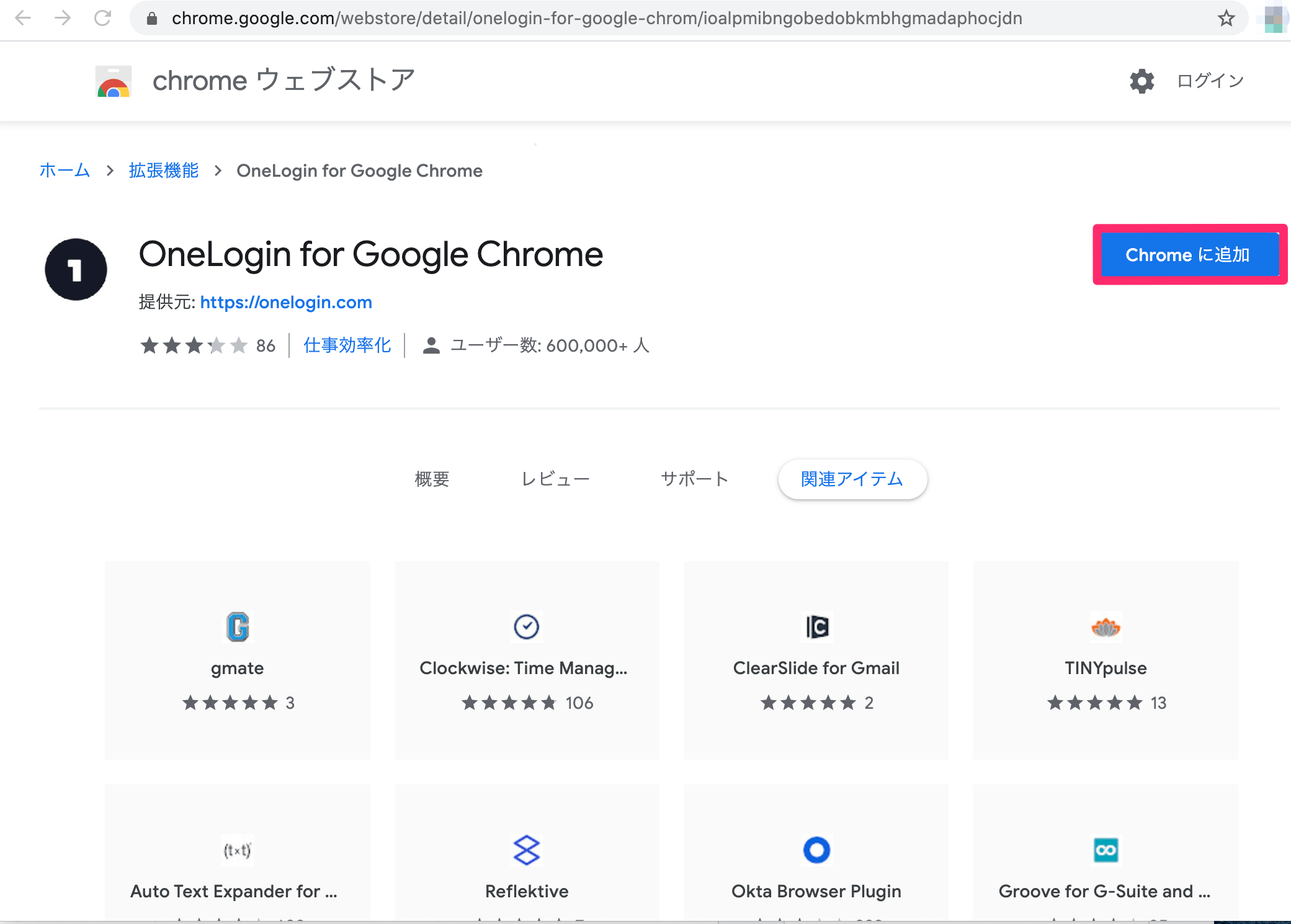
Task: Click the gmate extension icon
Action: [x=238, y=627]
